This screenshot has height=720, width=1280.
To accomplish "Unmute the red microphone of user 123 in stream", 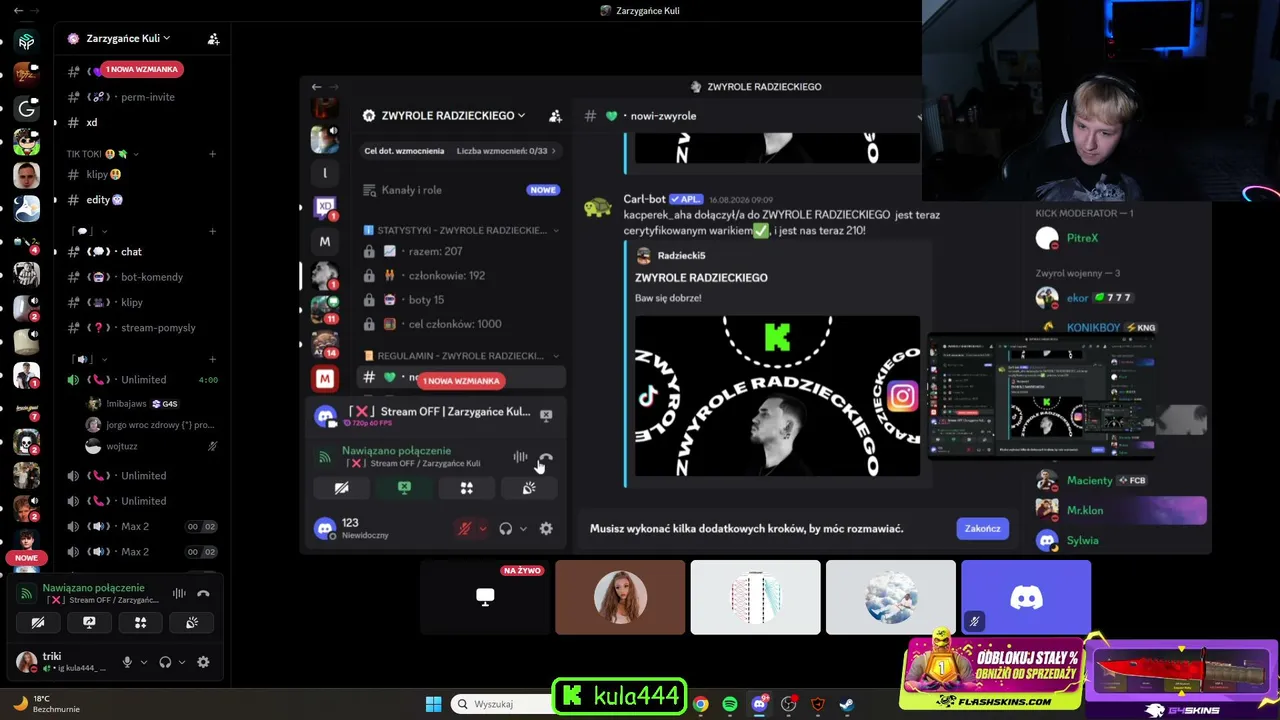I will point(464,528).
